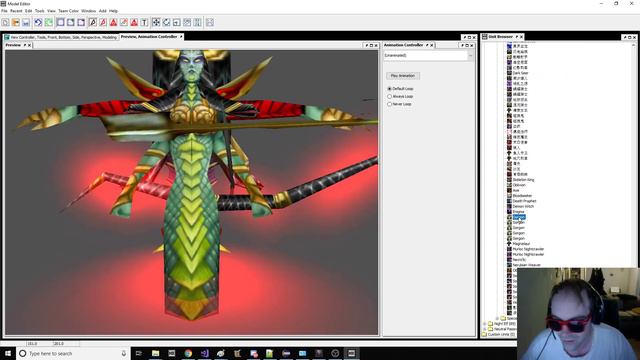Select Bloodseeker in Unit Browser

(522, 196)
